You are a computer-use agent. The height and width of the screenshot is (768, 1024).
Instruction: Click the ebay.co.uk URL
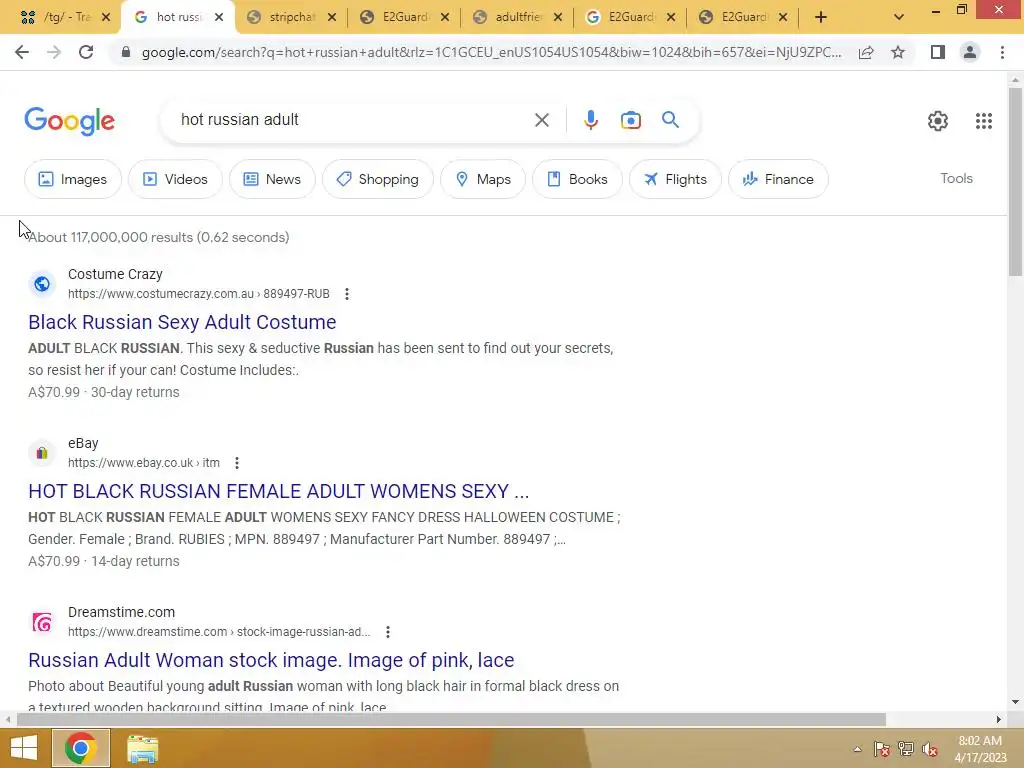point(144,463)
